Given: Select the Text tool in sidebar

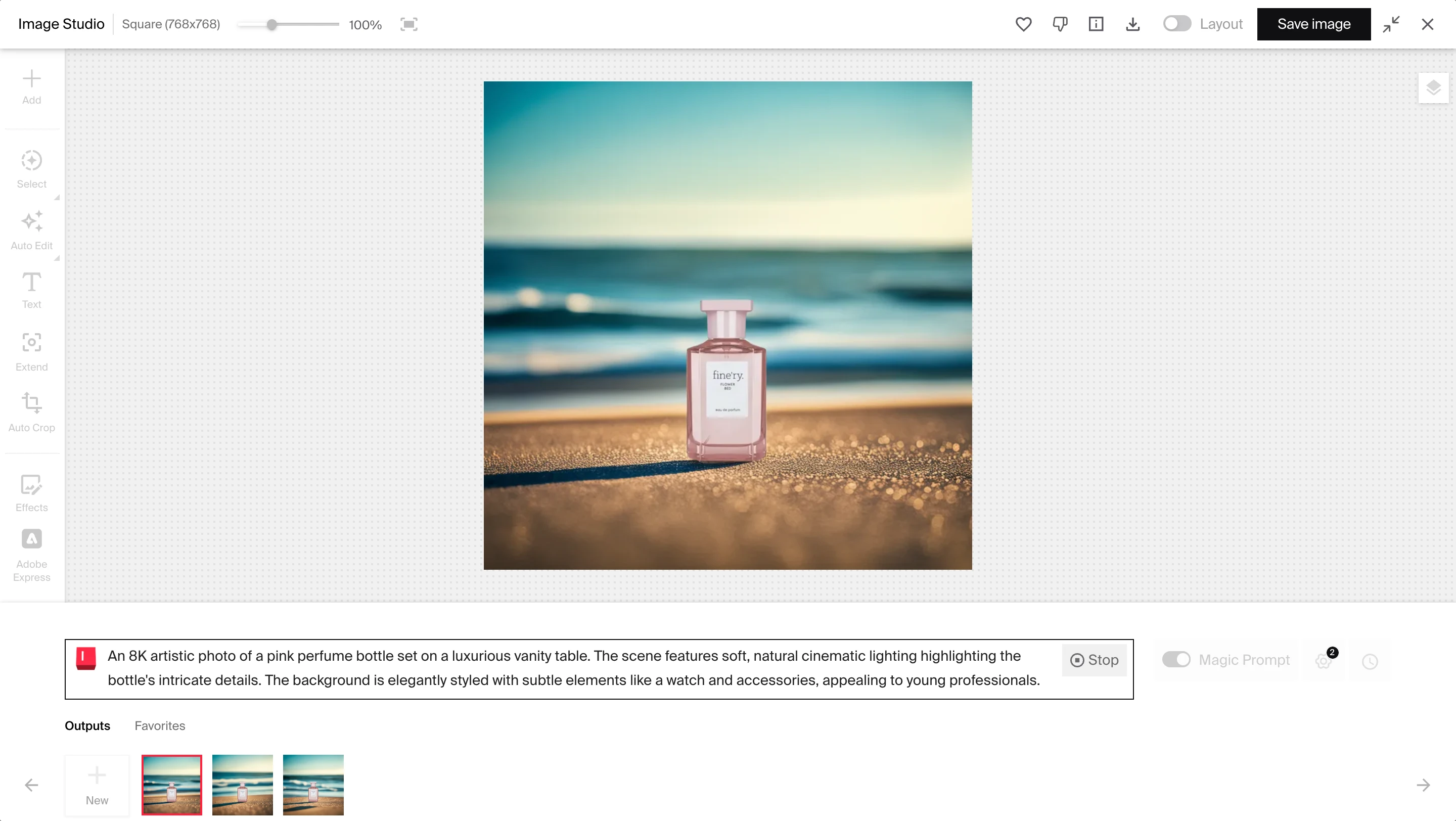Looking at the screenshot, I should click(x=32, y=290).
